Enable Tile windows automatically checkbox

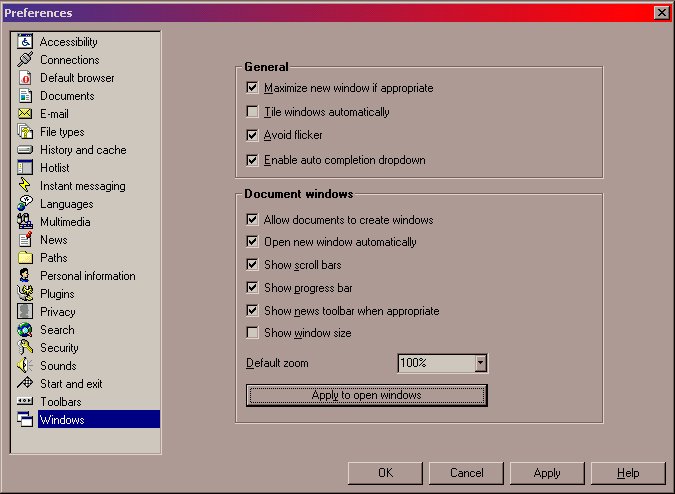pyautogui.click(x=252, y=112)
